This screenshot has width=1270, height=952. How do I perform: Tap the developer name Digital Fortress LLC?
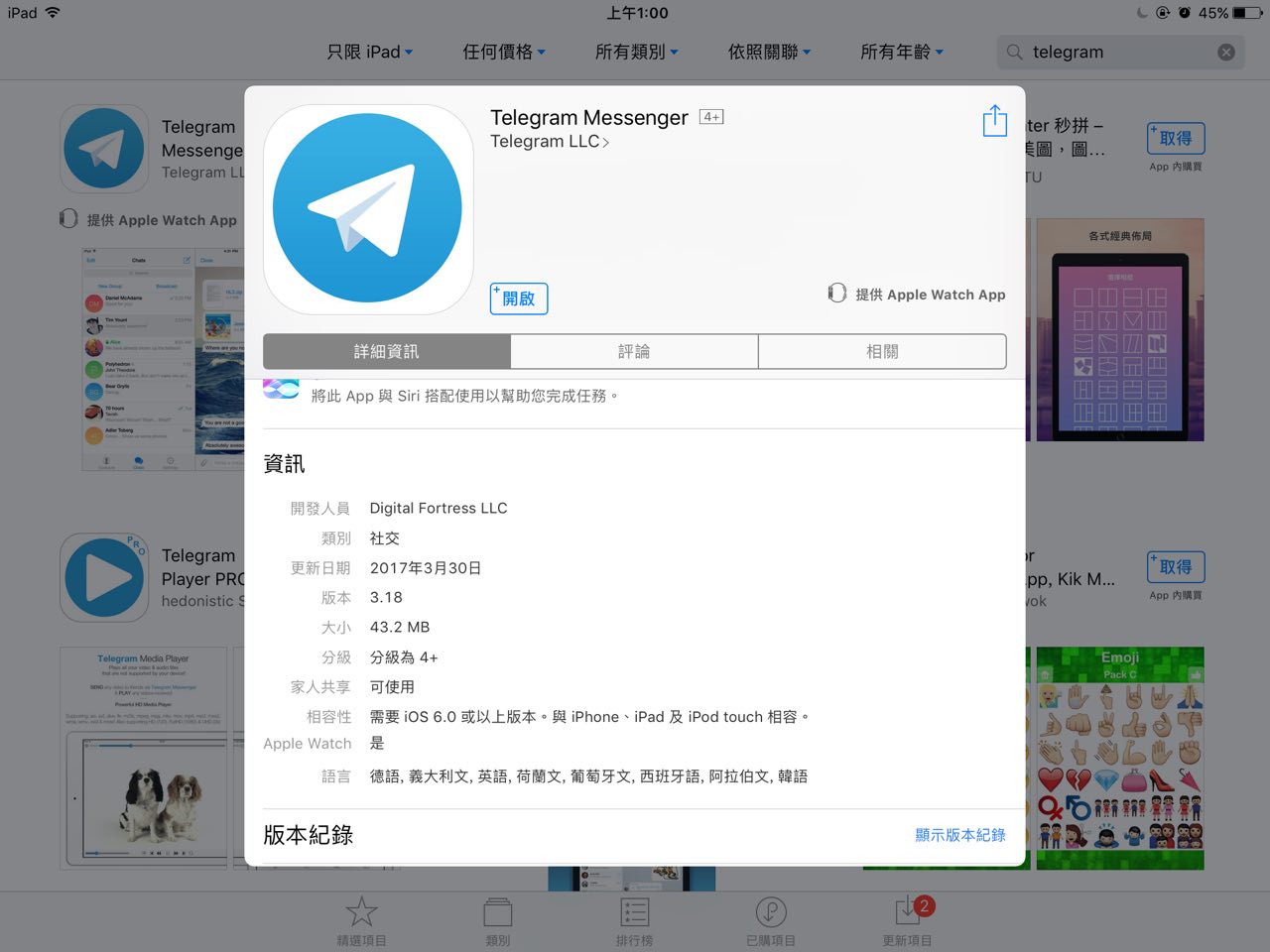pos(439,508)
